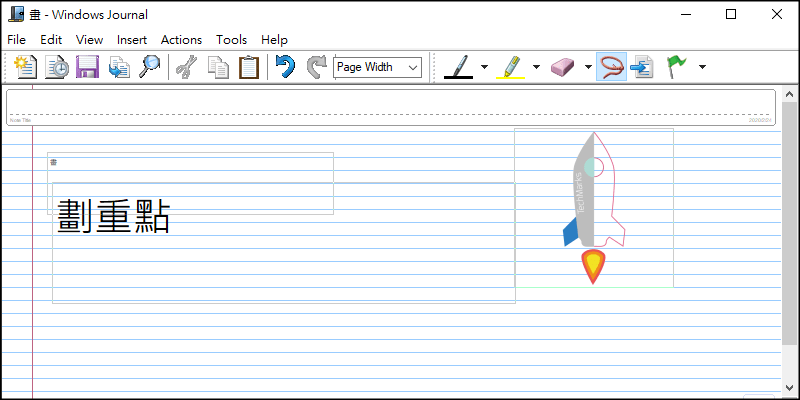Open the View Recent Notes icon
The height and width of the screenshot is (400, 800).
(56, 67)
